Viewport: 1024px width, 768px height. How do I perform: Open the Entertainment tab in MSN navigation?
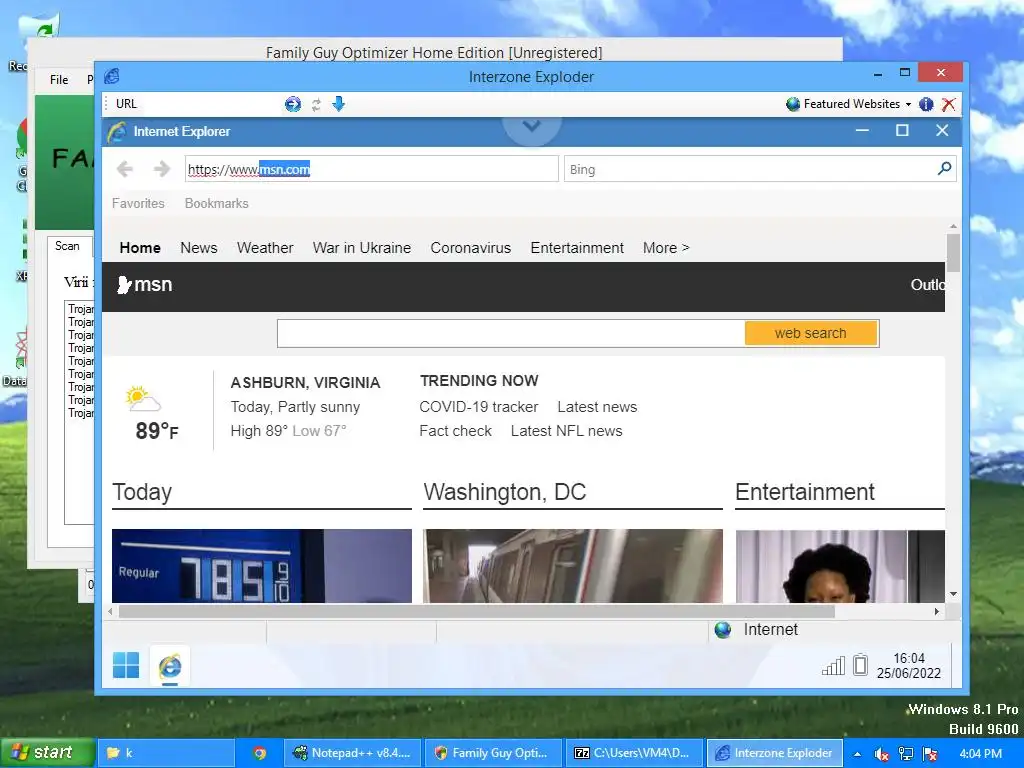pyautogui.click(x=577, y=248)
